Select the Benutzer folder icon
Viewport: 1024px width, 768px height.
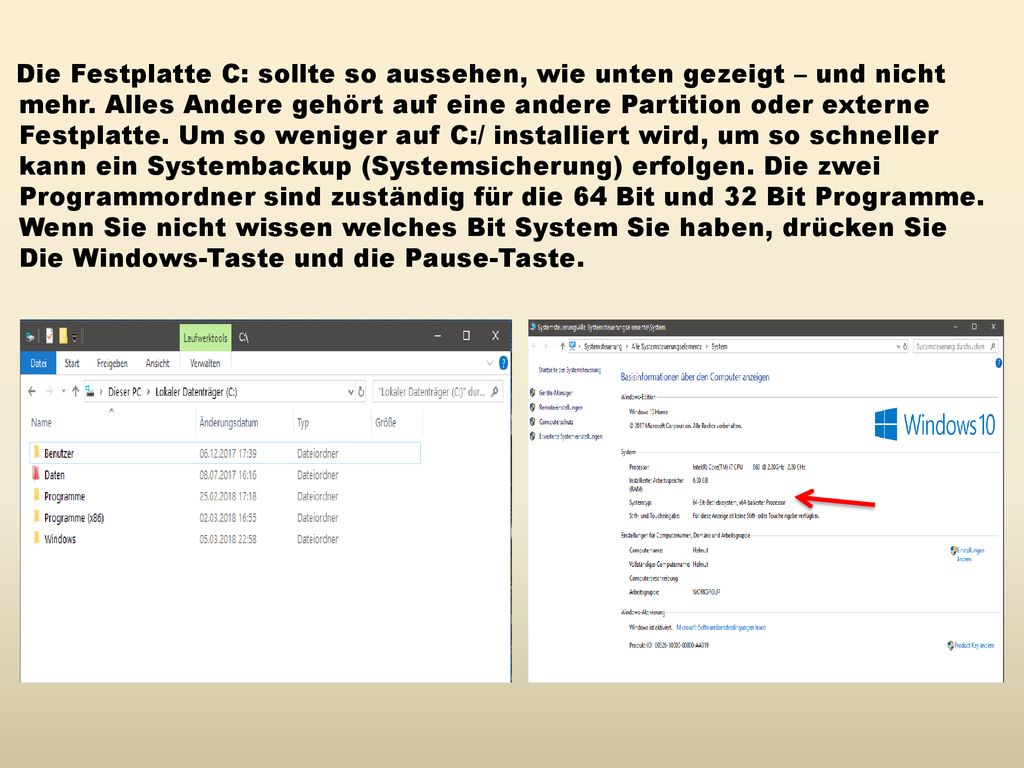click(37, 453)
